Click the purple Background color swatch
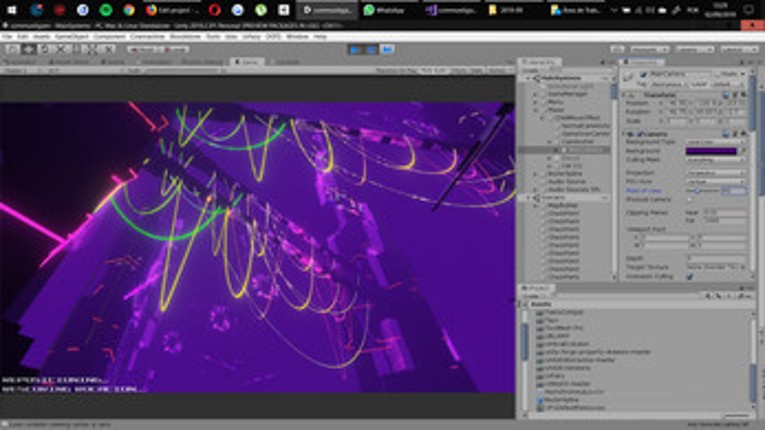The height and width of the screenshot is (430, 765). [x=711, y=151]
